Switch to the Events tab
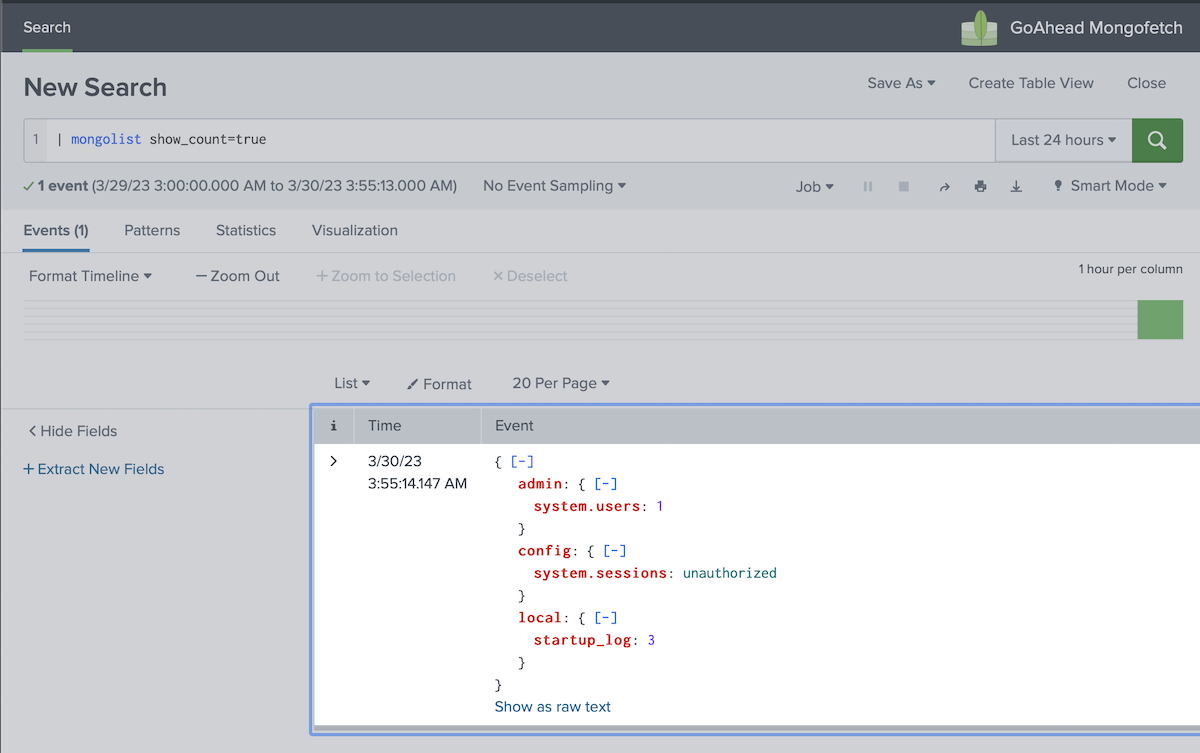Screen dimensions: 1200x753 pyautogui.click(x=56, y=230)
